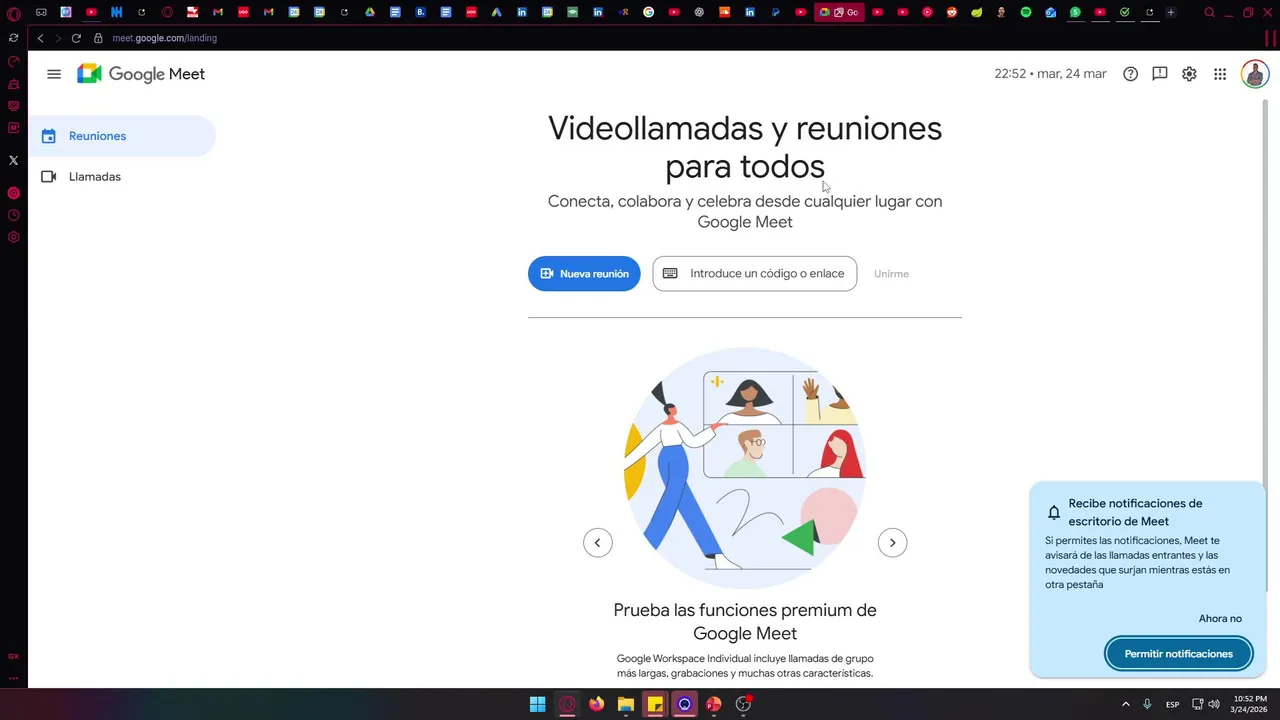Open the Opera tab search magnifier
This screenshot has width=1280, height=720.
click(1209, 12)
